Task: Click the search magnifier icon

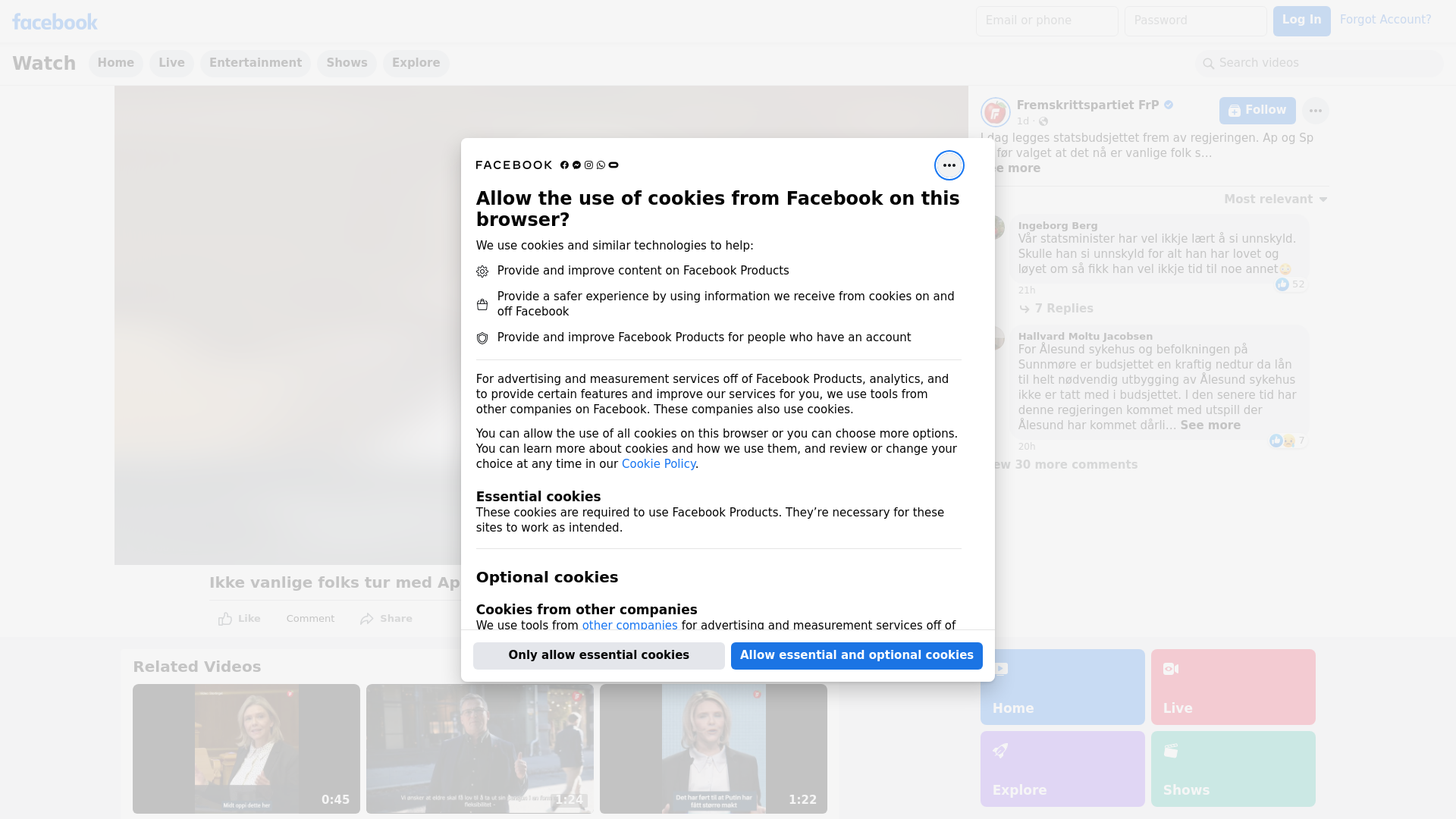Action: [x=1208, y=64]
